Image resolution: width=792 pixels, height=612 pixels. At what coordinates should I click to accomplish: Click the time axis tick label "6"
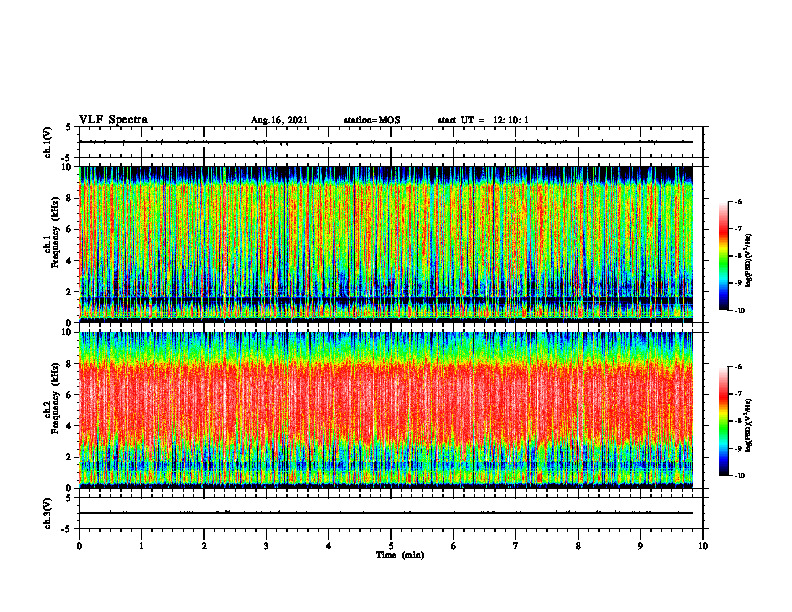click(x=454, y=546)
